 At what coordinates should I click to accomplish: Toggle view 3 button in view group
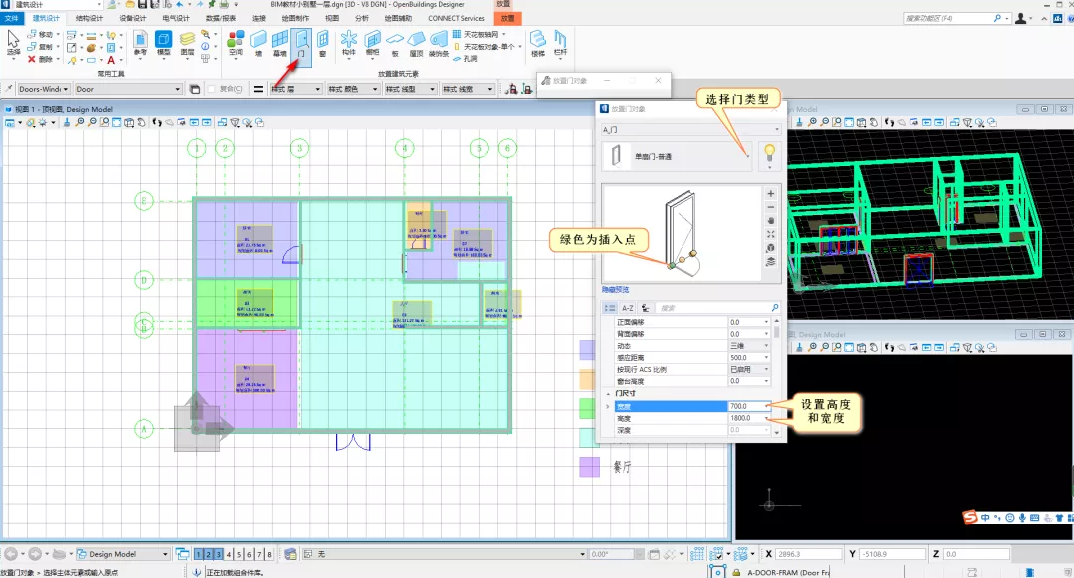pyautogui.click(x=218, y=554)
